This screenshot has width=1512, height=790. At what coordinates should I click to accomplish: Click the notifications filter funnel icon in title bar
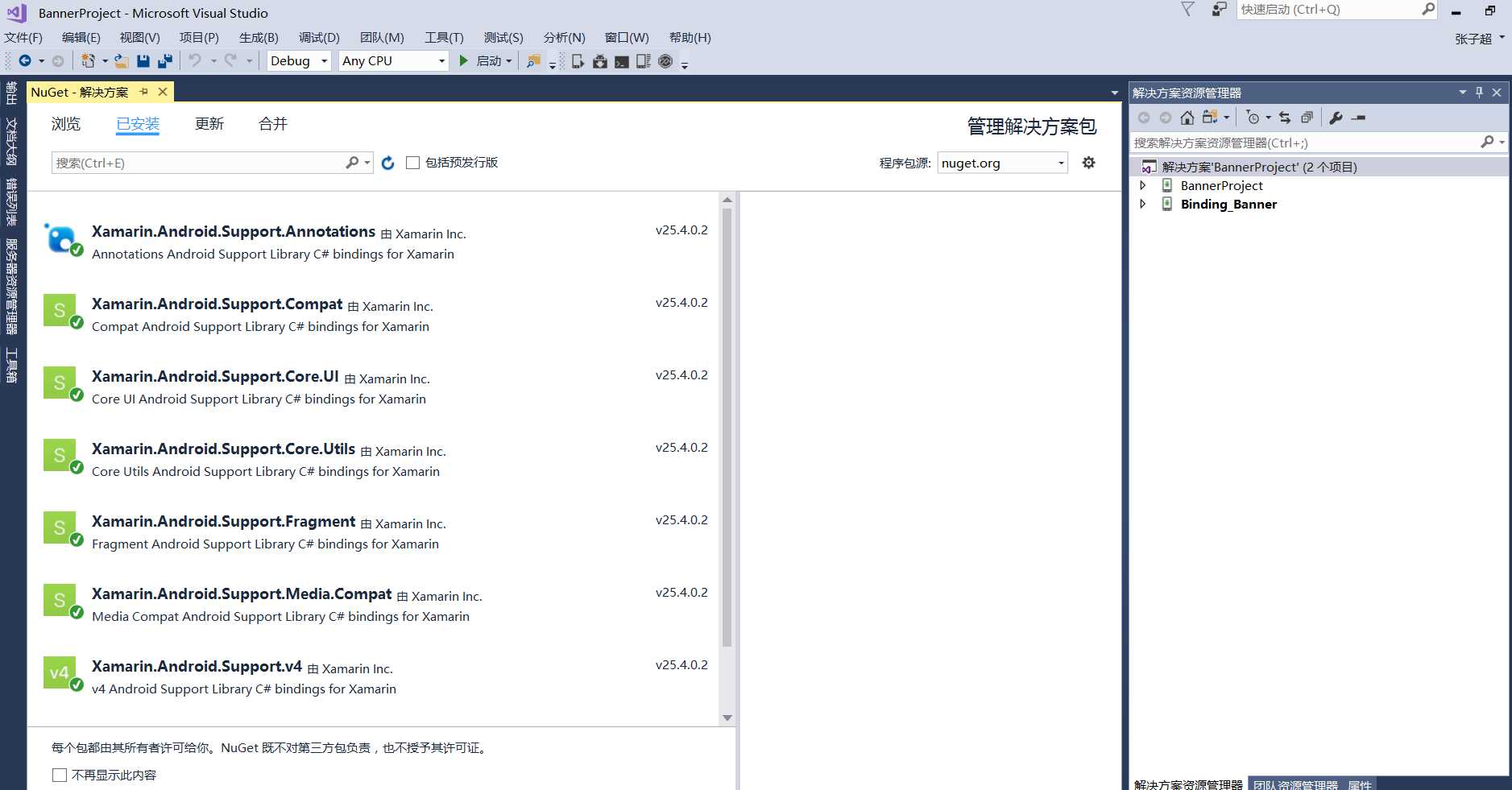1187,10
